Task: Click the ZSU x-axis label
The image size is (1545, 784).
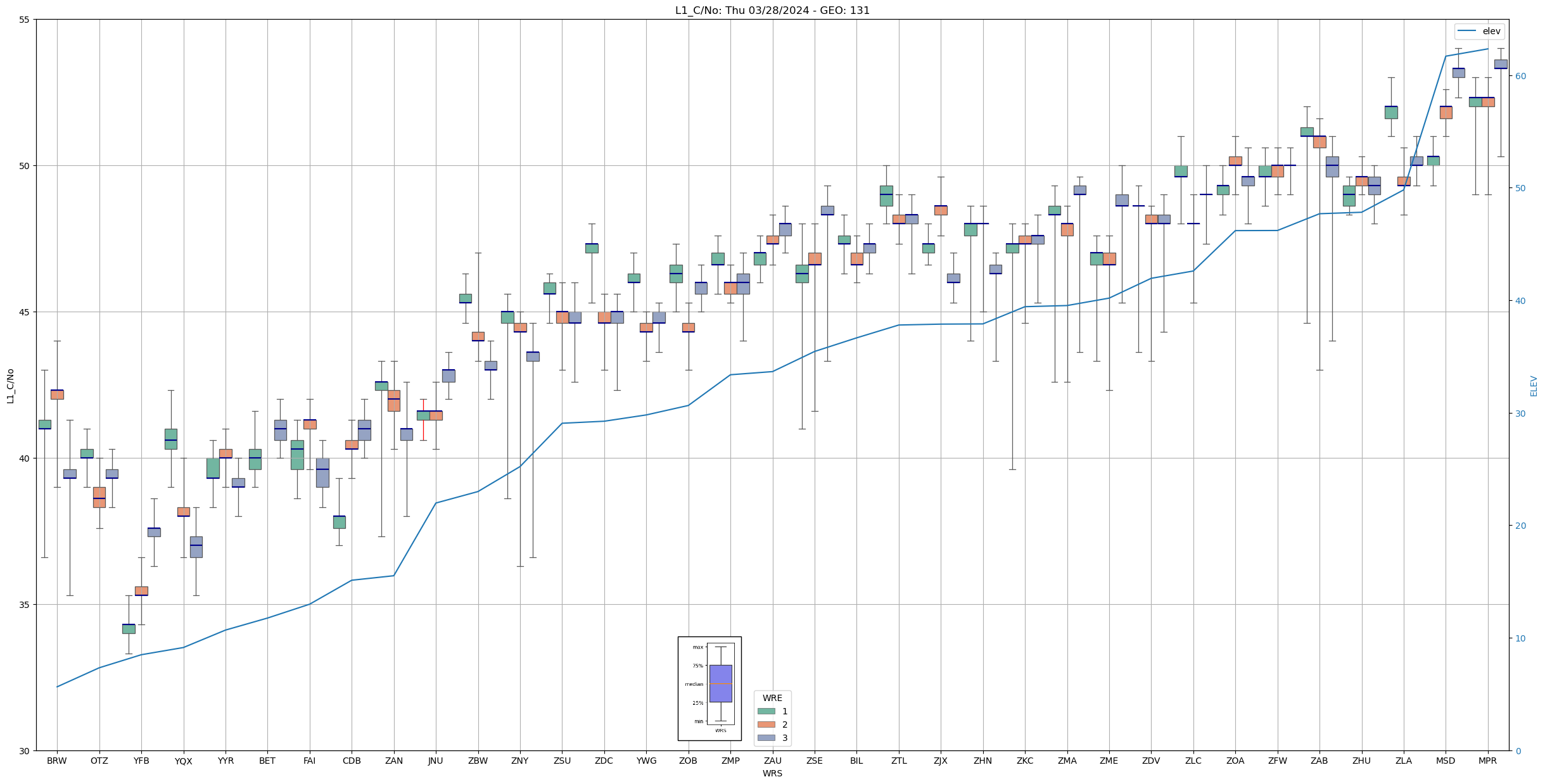Action: (x=562, y=761)
